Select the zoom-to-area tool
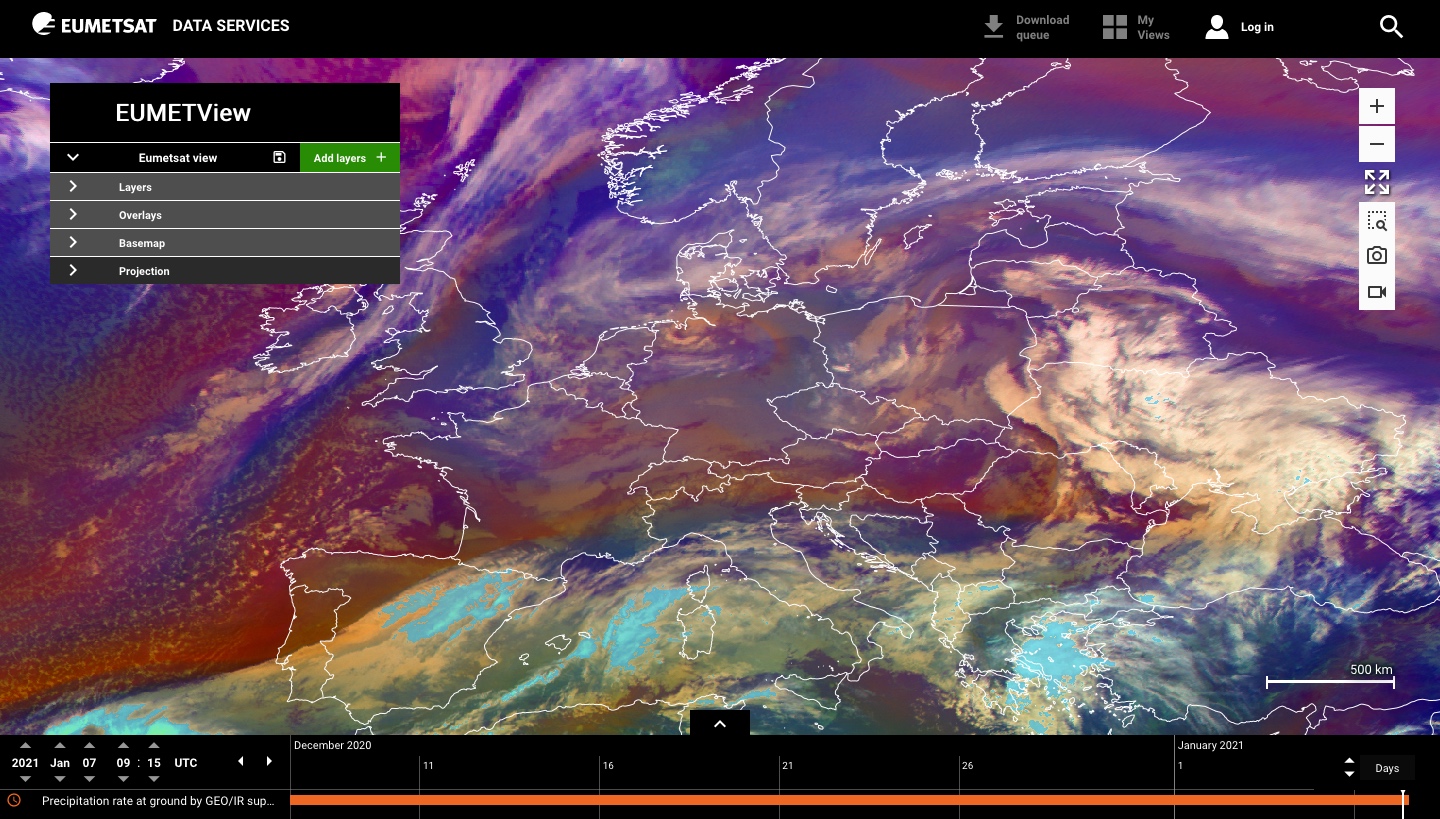Image resolution: width=1440 pixels, height=819 pixels. (x=1377, y=220)
